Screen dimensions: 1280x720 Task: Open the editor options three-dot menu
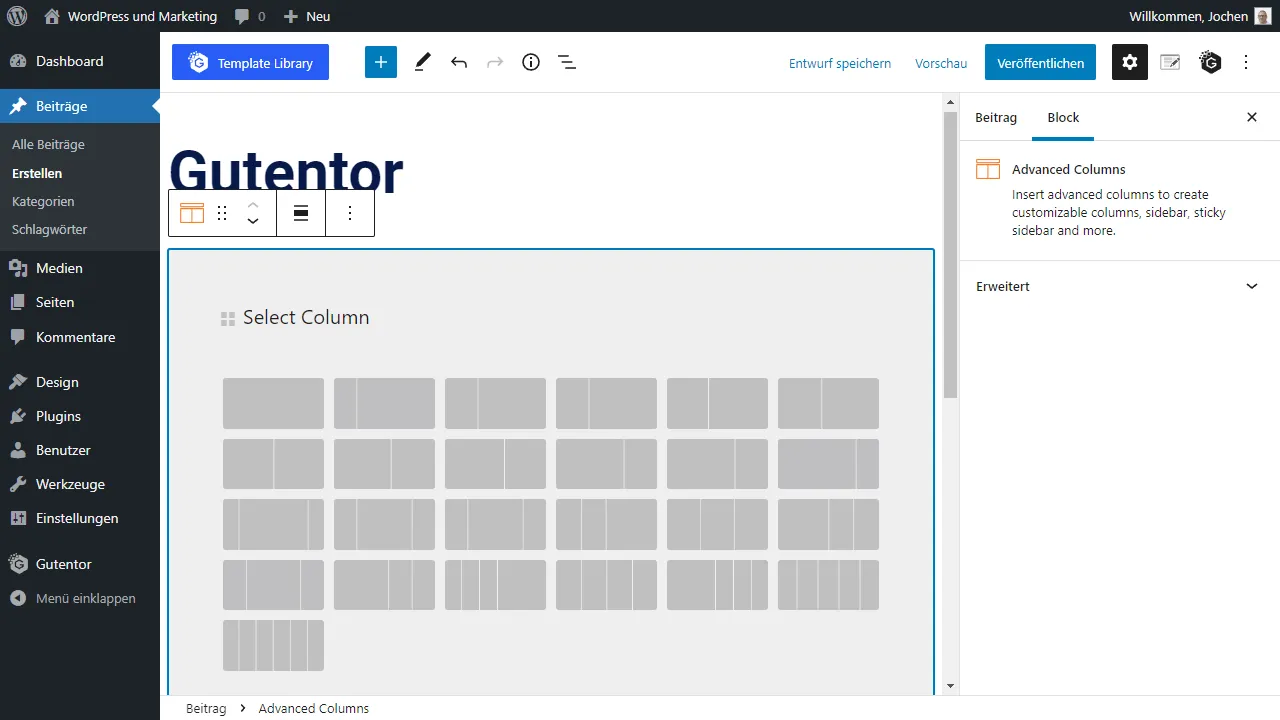pos(1246,62)
